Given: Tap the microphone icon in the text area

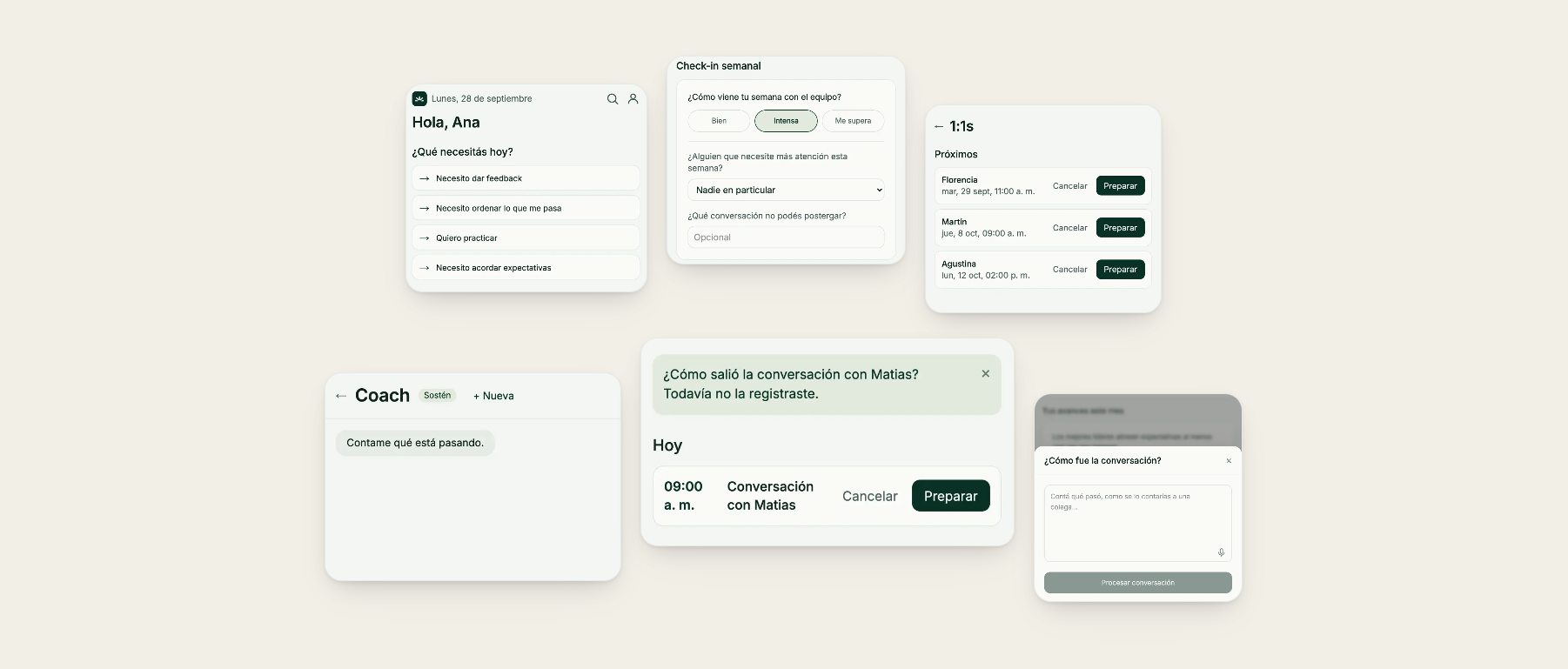Looking at the screenshot, I should point(1221,552).
